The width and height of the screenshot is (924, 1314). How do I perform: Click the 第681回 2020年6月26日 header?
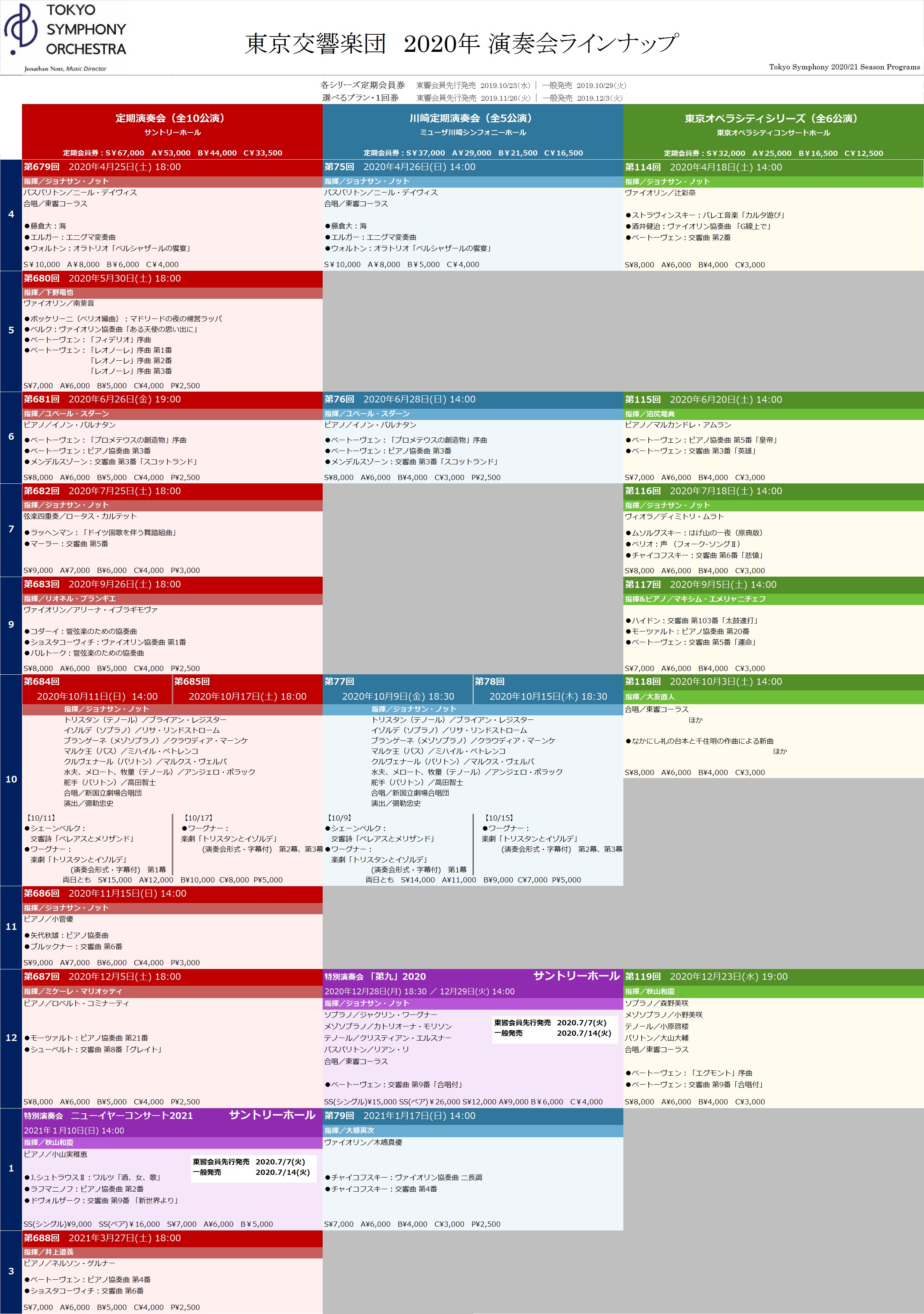click(172, 399)
